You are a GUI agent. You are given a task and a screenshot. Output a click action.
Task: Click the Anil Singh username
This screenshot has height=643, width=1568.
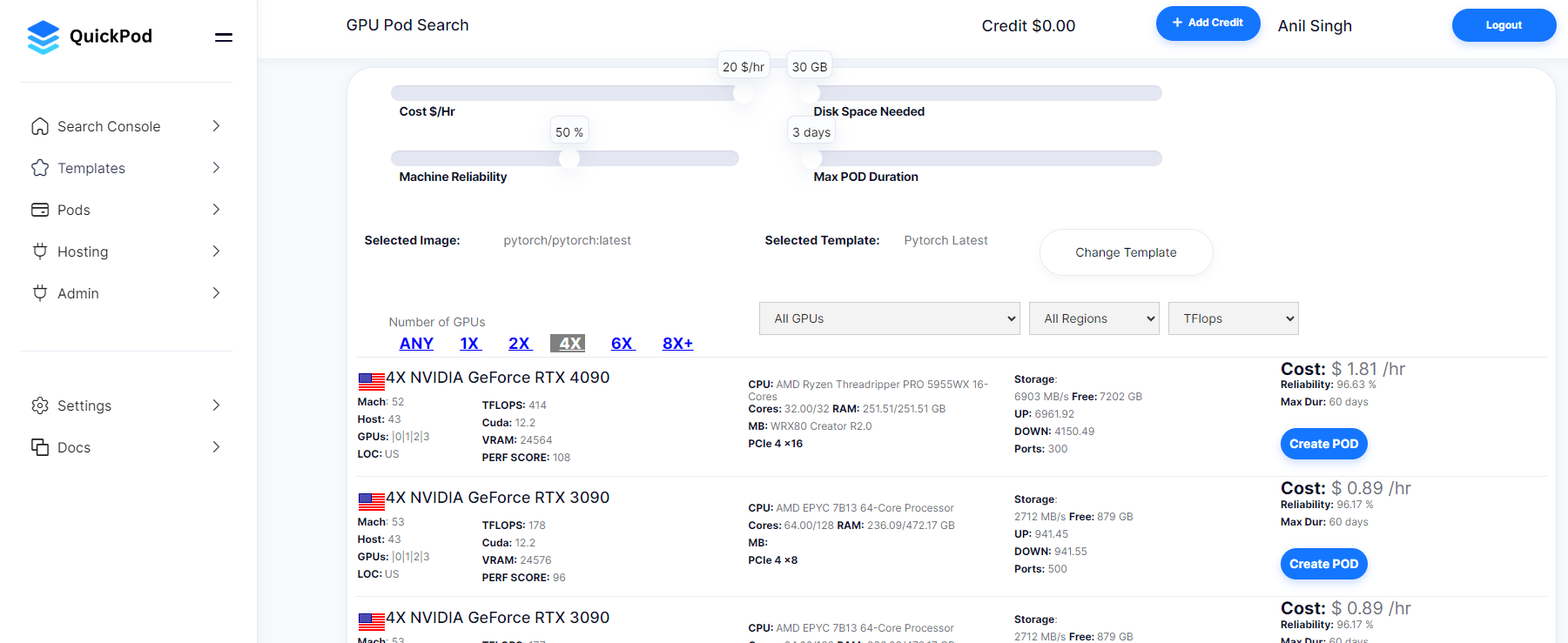(1315, 26)
